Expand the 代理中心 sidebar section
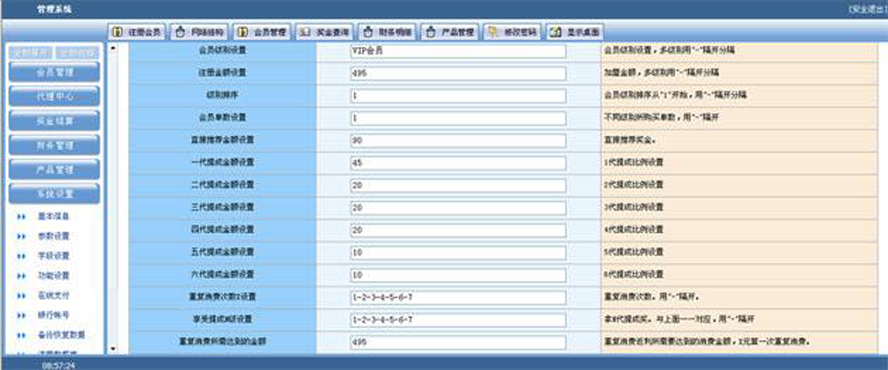Image resolution: width=888 pixels, height=370 pixels. (54, 97)
